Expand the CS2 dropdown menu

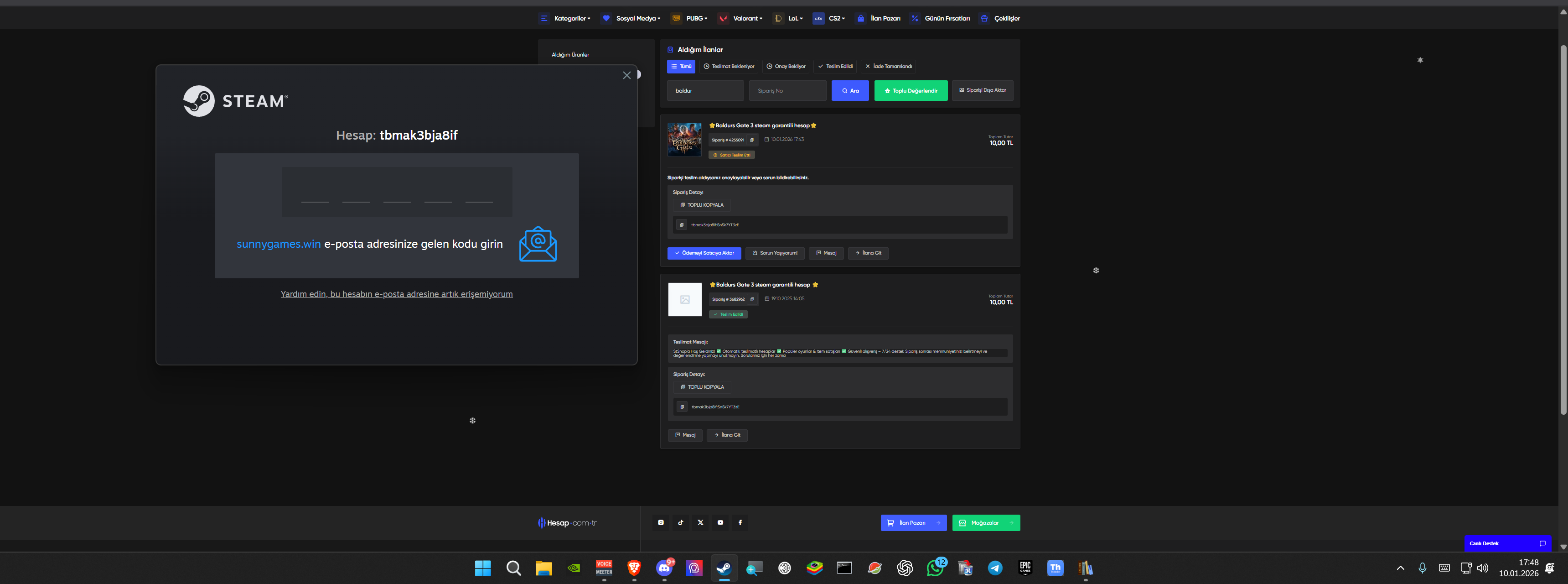click(x=829, y=18)
